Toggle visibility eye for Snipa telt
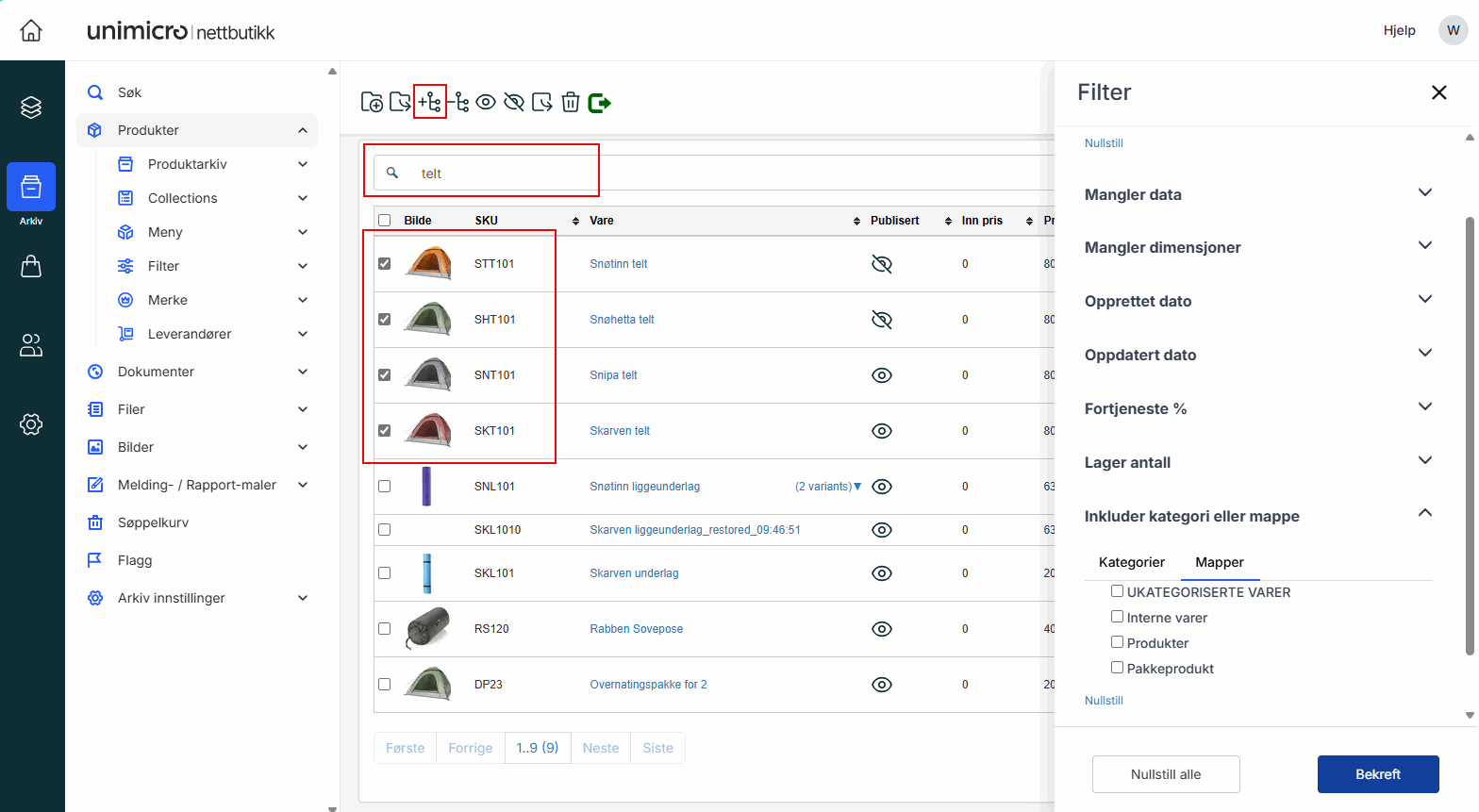The width and height of the screenshot is (1479, 812). pos(882,375)
